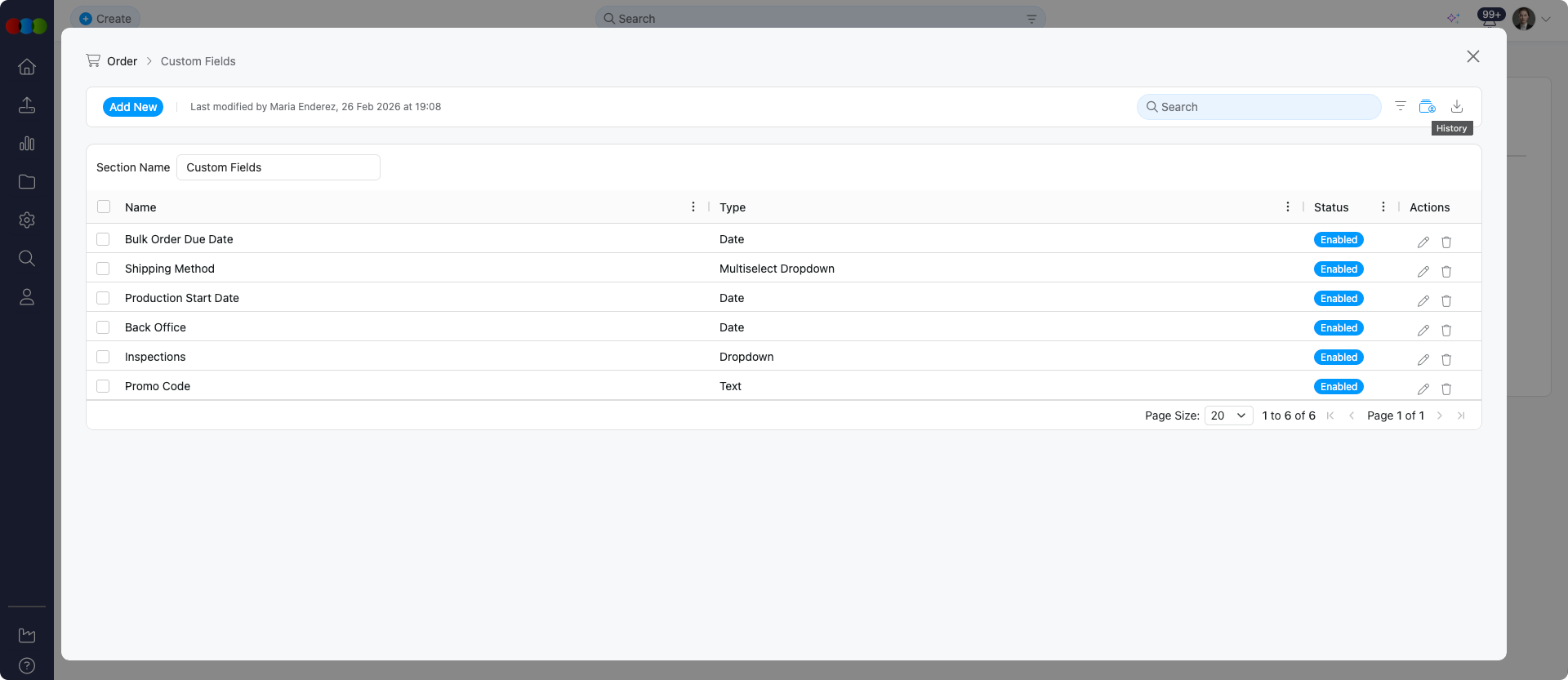1568x680 pixels.
Task: Delete the Bulk Order Due Date field
Action: [x=1446, y=242]
